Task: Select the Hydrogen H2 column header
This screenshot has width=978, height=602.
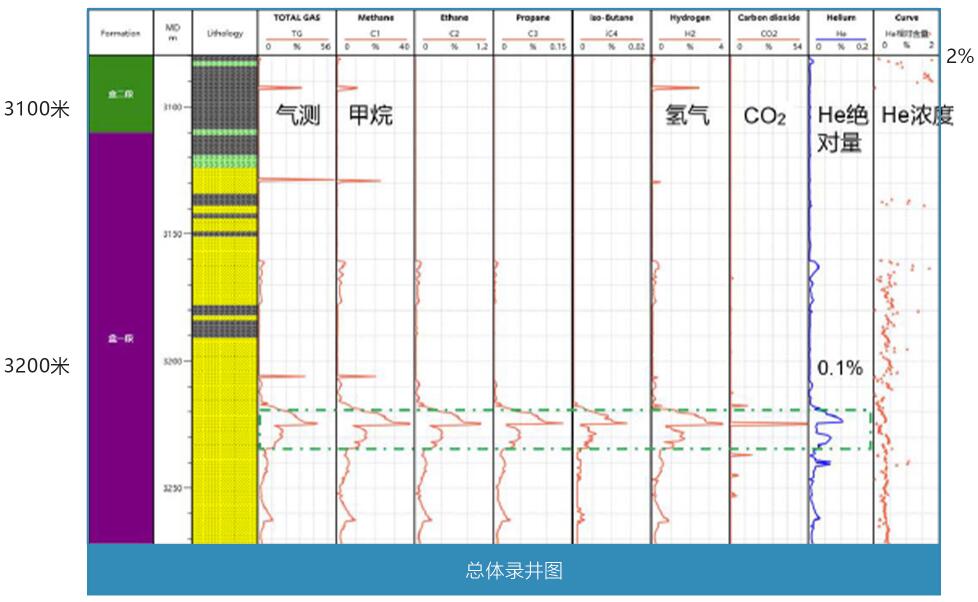Action: tap(689, 18)
